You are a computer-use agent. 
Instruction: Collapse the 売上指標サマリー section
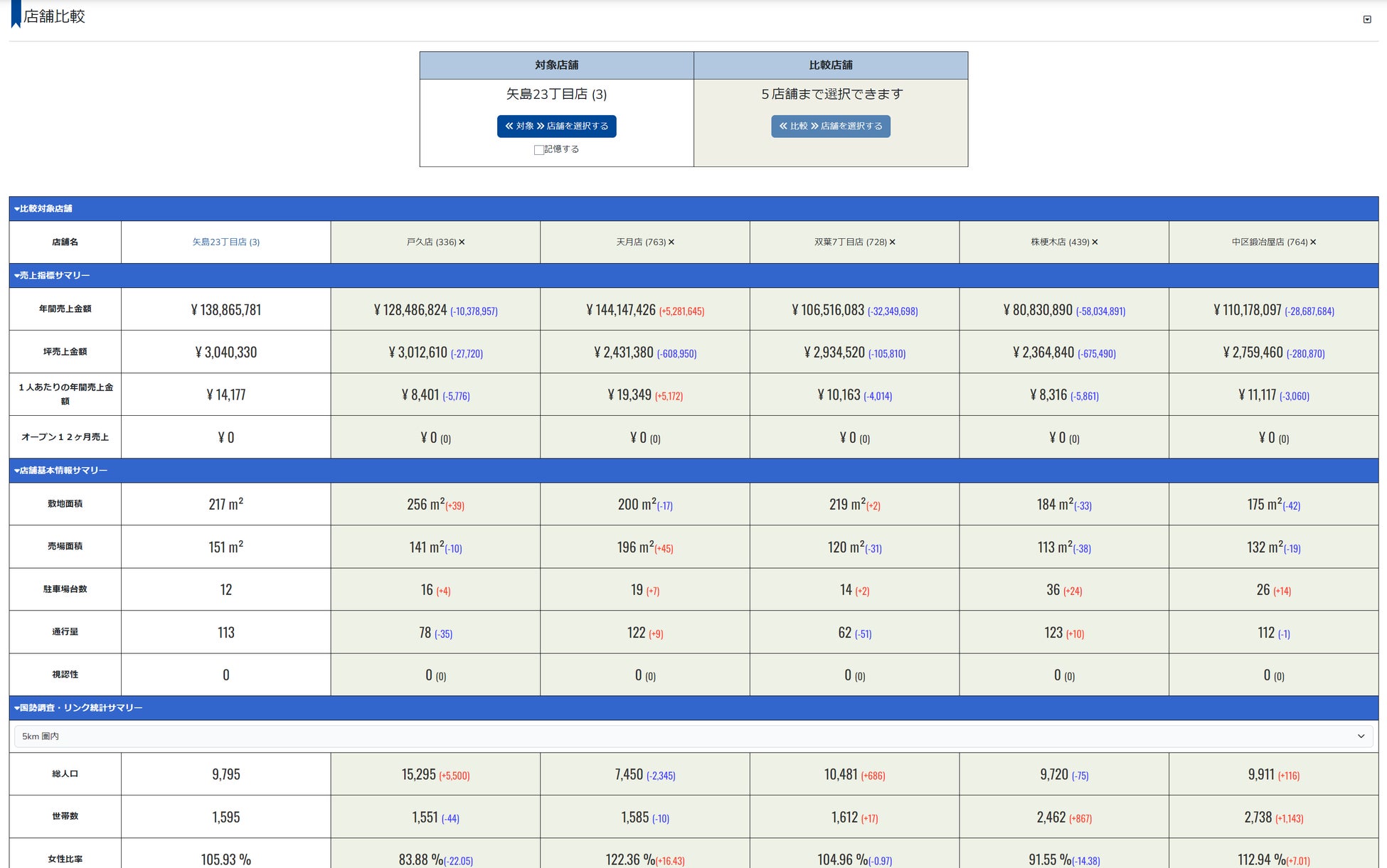click(x=52, y=276)
